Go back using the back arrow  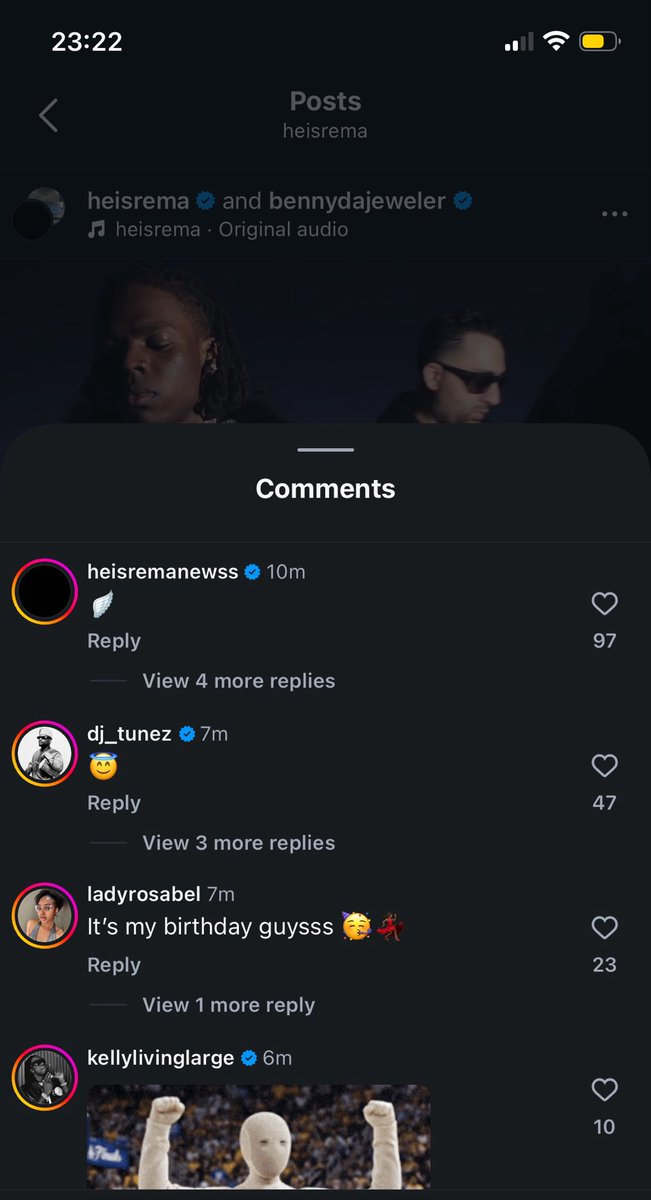pos(48,115)
